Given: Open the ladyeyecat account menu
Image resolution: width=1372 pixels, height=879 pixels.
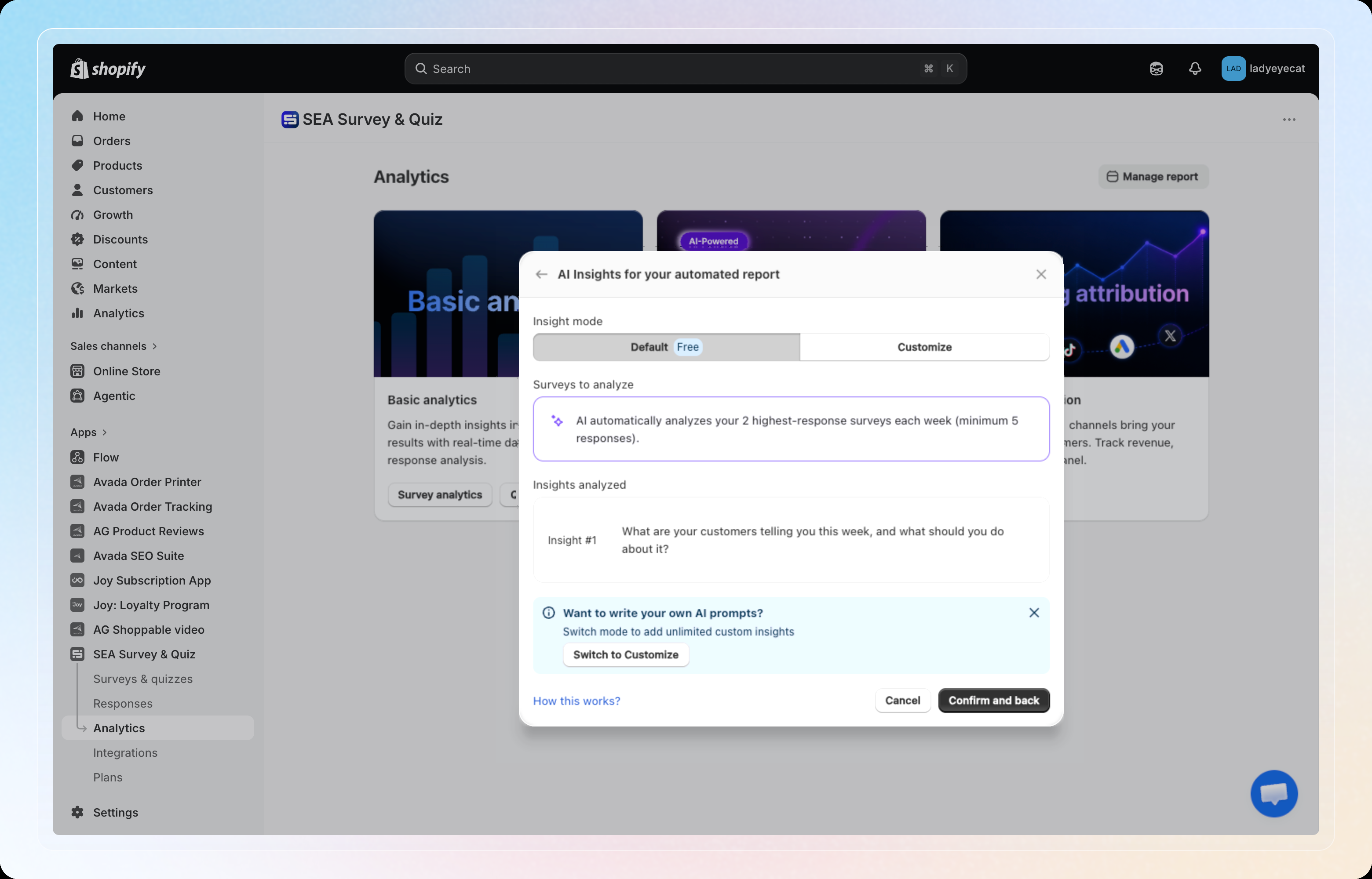Looking at the screenshot, I should [1263, 69].
